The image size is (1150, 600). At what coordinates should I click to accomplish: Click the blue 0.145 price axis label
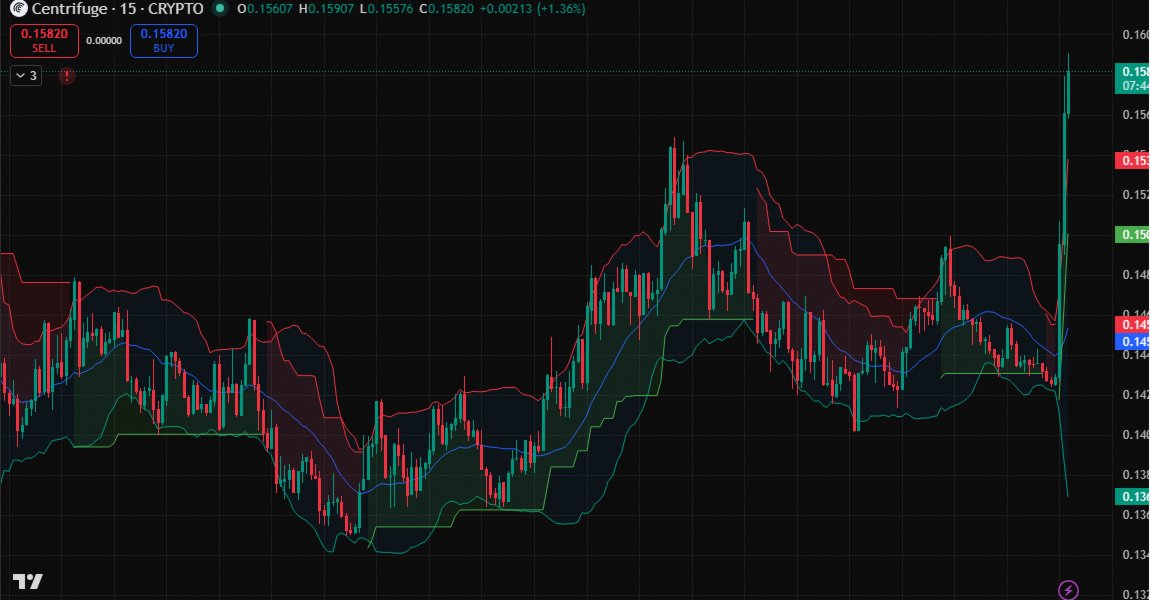pos(1133,341)
